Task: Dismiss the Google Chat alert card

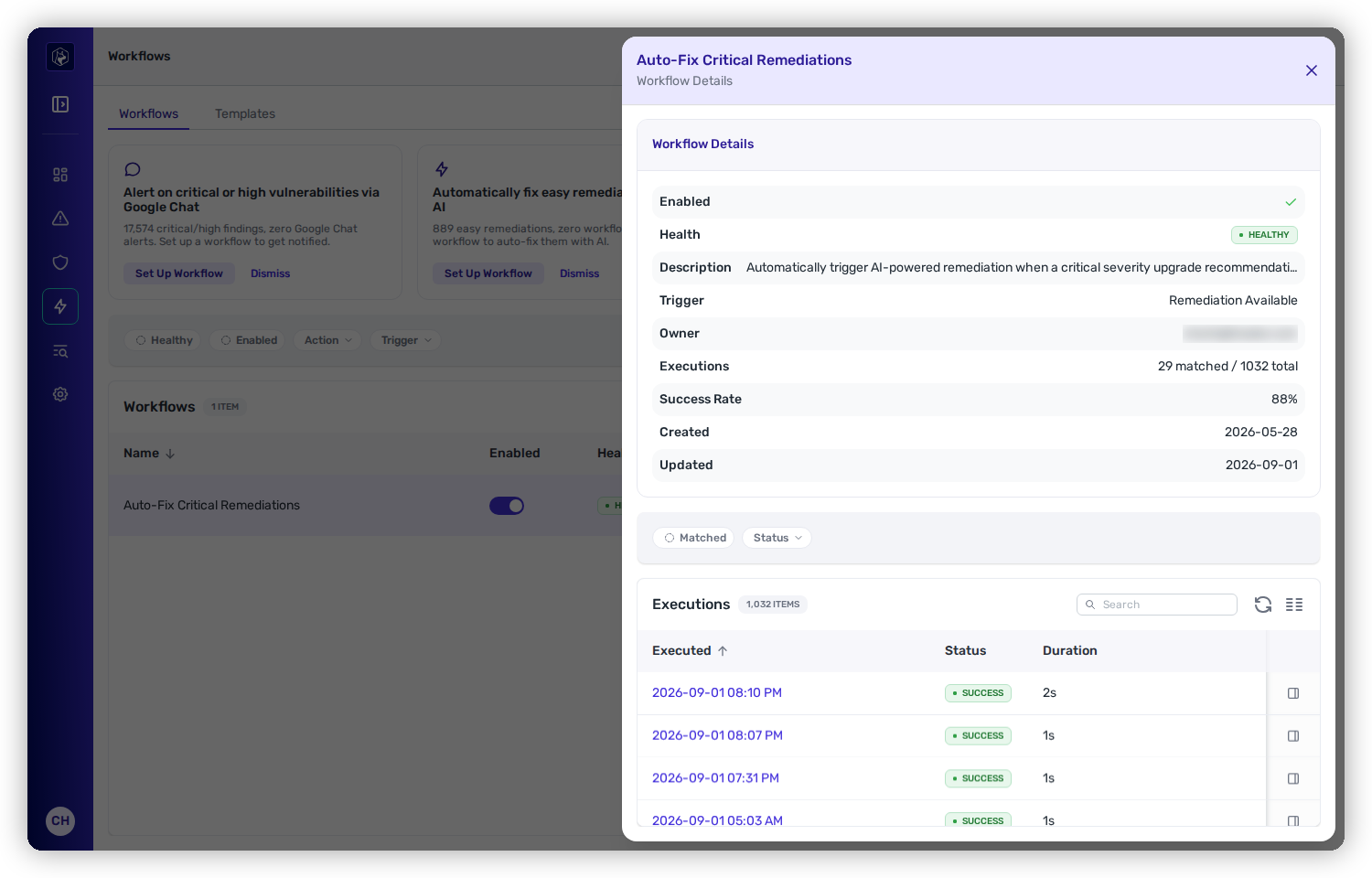Action: point(271,273)
